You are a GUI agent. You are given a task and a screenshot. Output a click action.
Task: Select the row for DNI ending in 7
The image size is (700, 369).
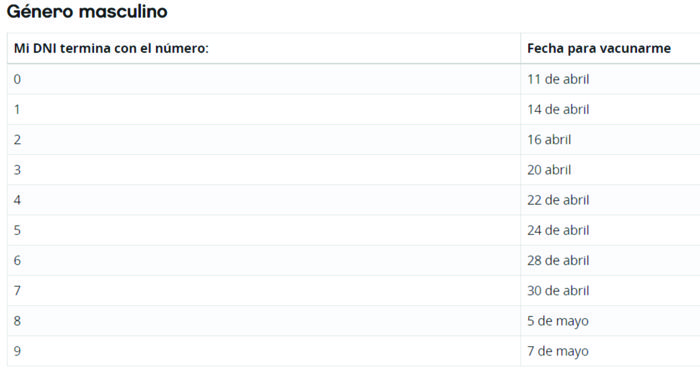tap(354, 290)
